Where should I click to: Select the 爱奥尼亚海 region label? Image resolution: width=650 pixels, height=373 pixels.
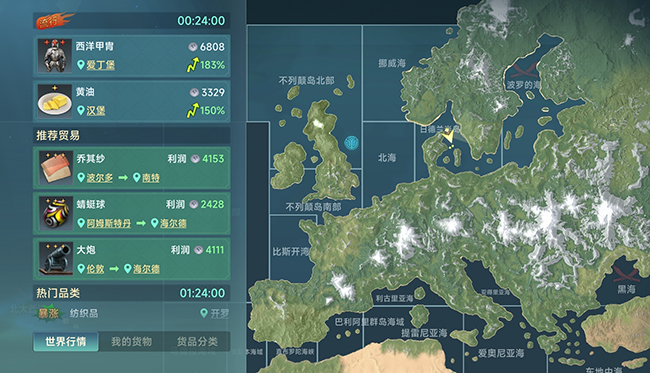pyautogui.click(x=501, y=353)
